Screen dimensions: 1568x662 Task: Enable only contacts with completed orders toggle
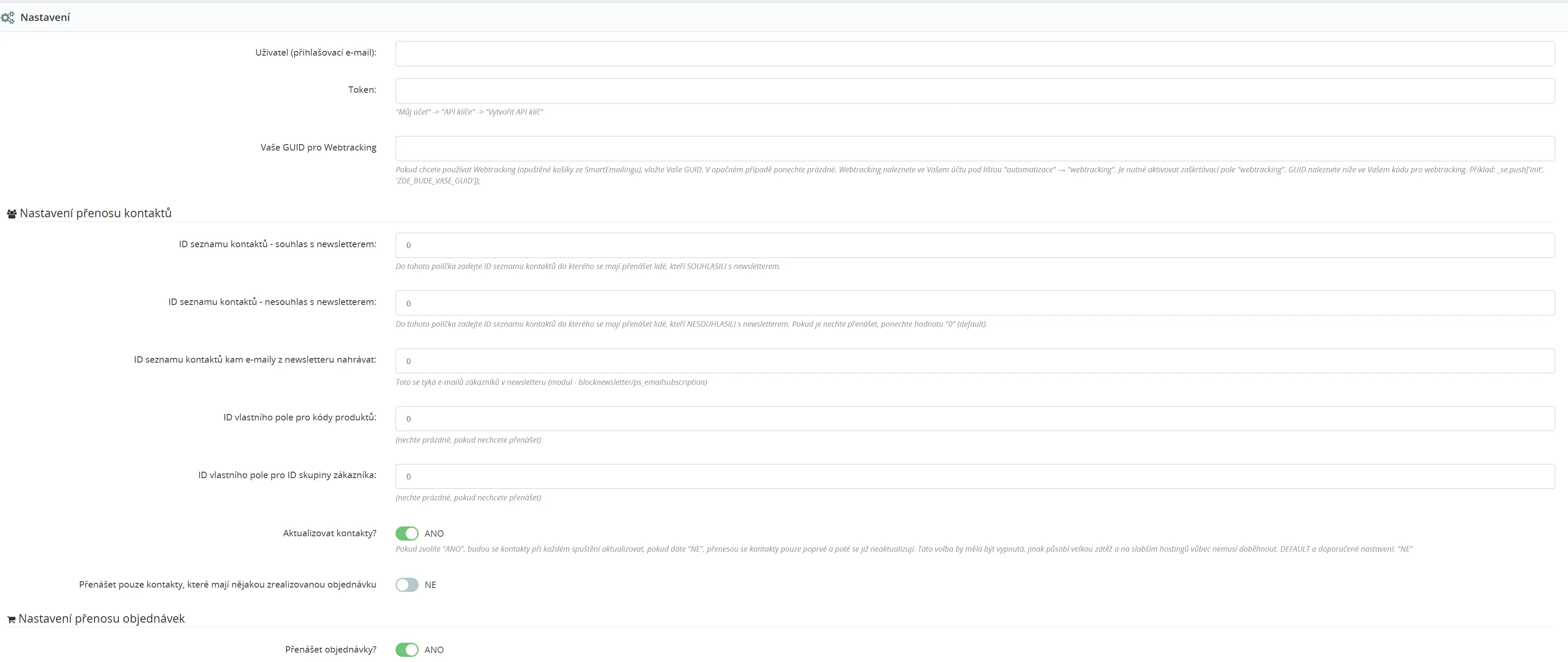[x=407, y=585]
